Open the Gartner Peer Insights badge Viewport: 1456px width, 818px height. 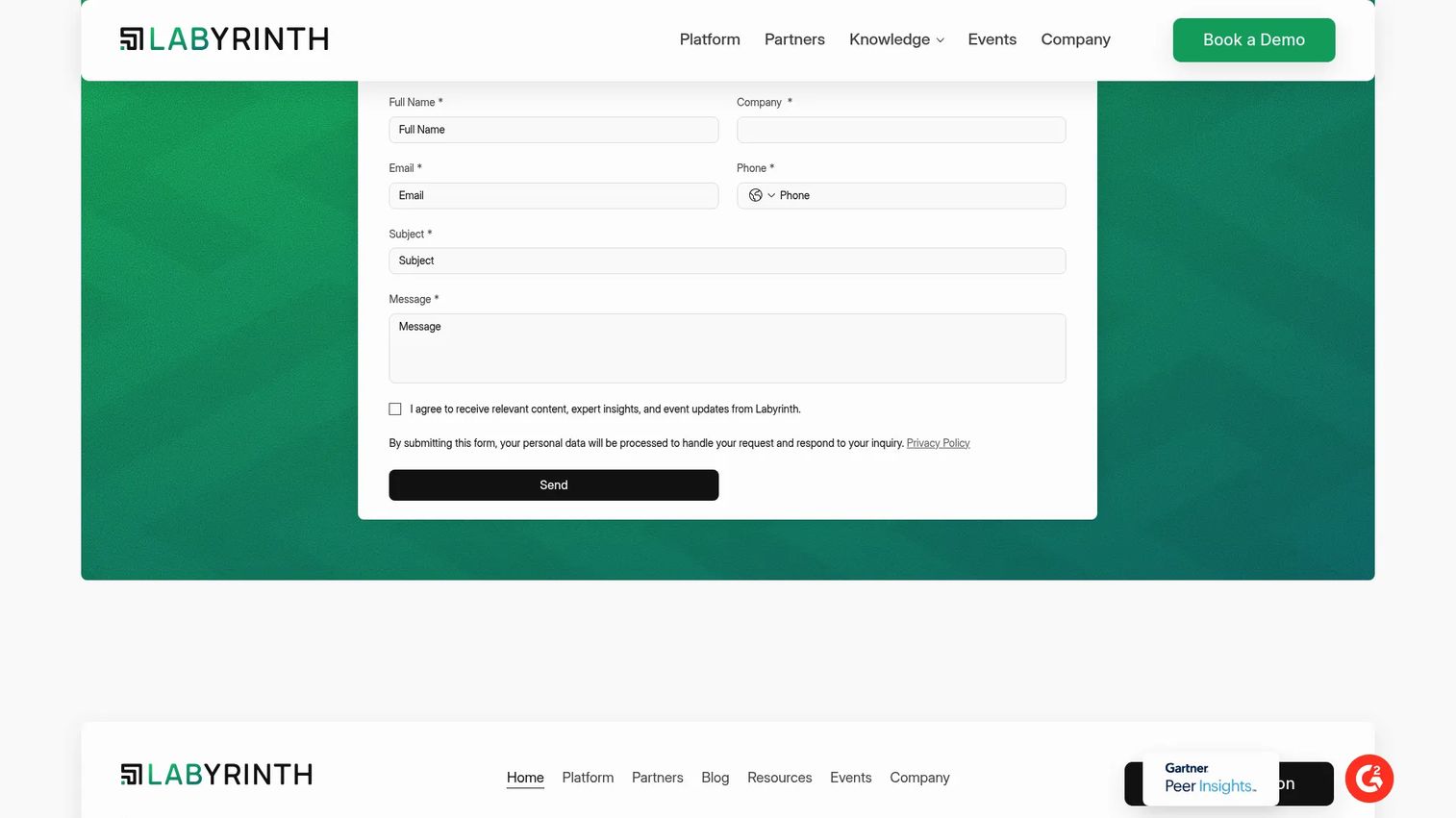click(x=1211, y=779)
